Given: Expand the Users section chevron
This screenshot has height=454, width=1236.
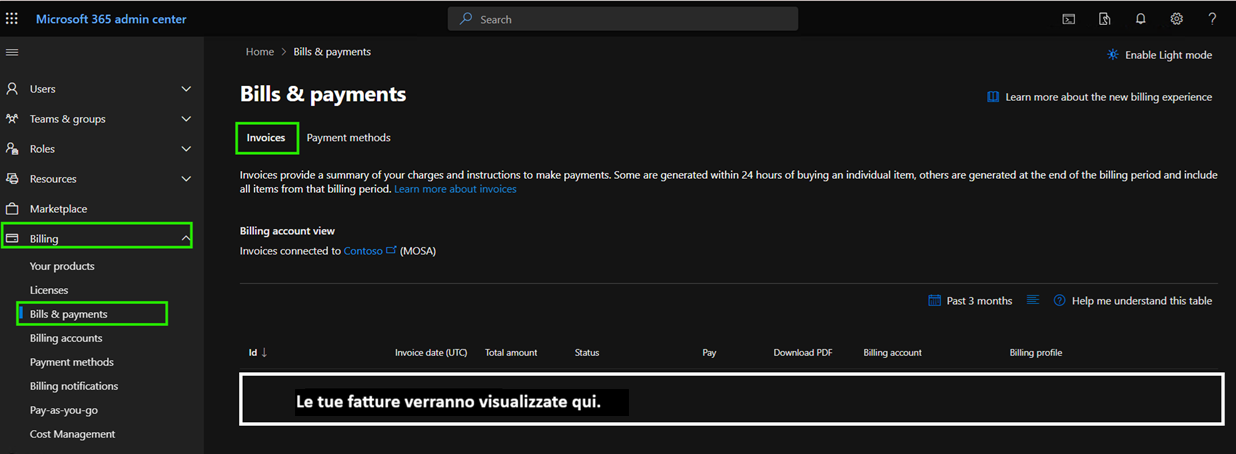Looking at the screenshot, I should click(186, 89).
